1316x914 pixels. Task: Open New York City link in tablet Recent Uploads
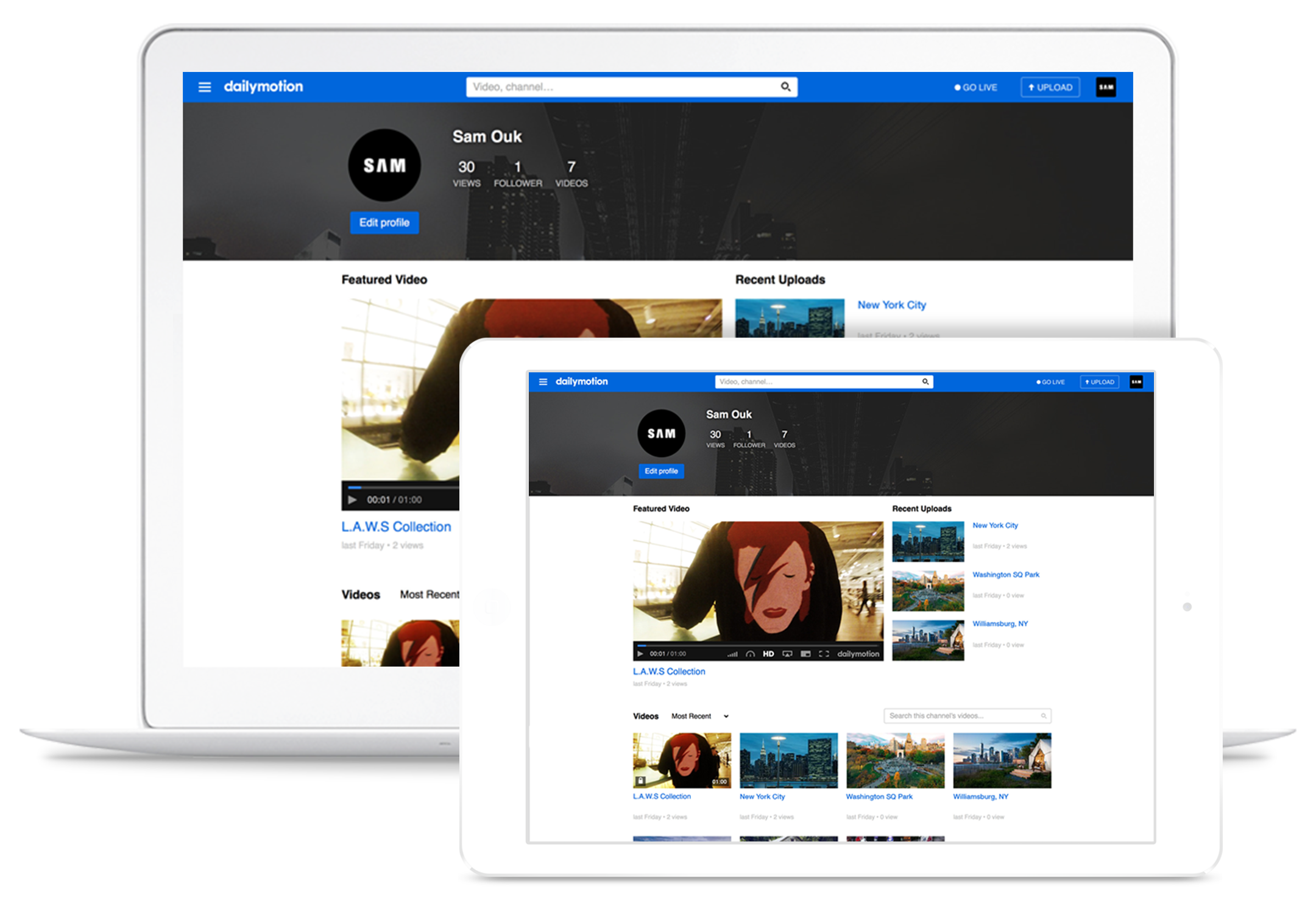click(995, 525)
